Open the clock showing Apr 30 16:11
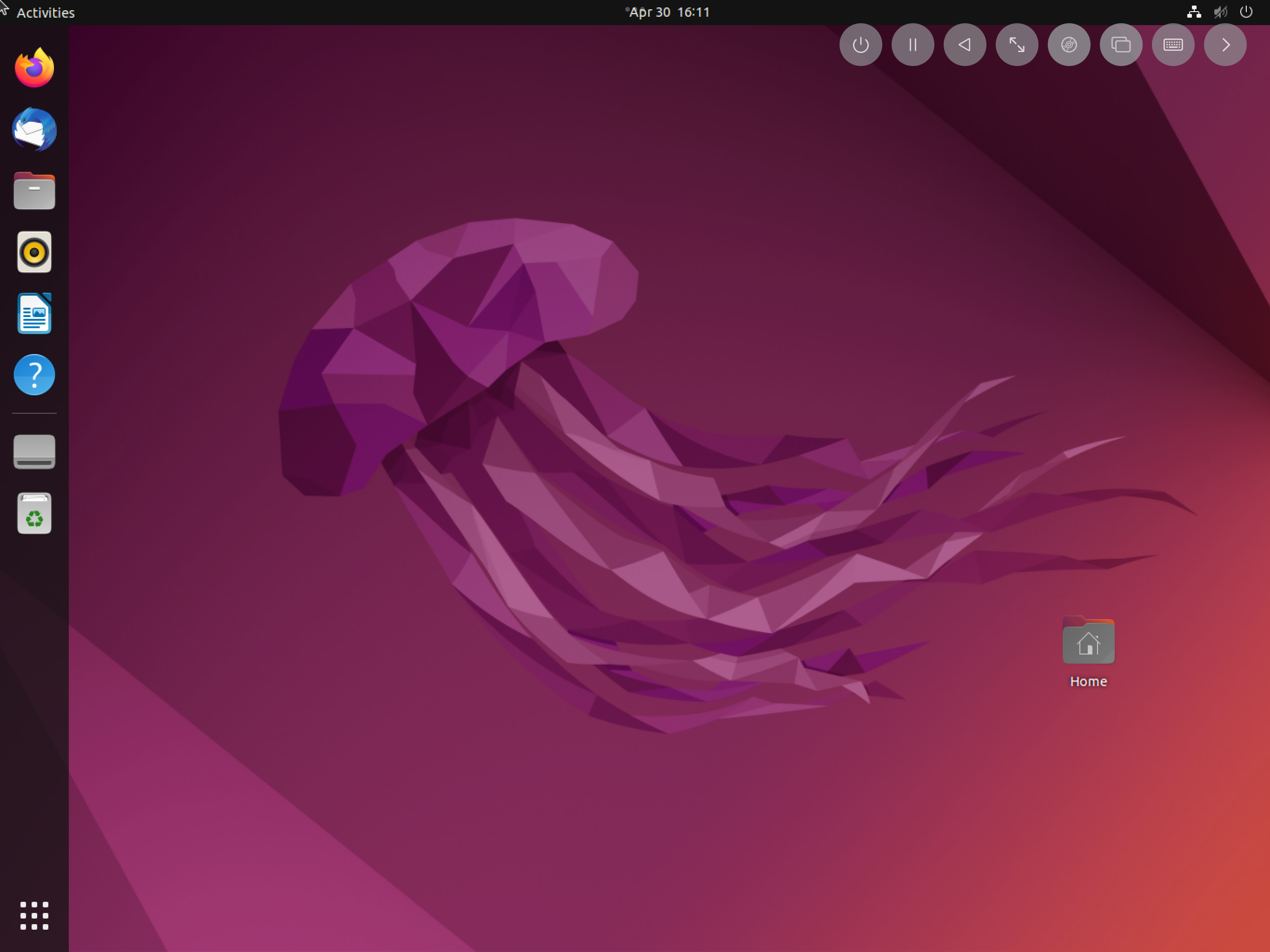Image resolution: width=1270 pixels, height=952 pixels. click(x=669, y=12)
